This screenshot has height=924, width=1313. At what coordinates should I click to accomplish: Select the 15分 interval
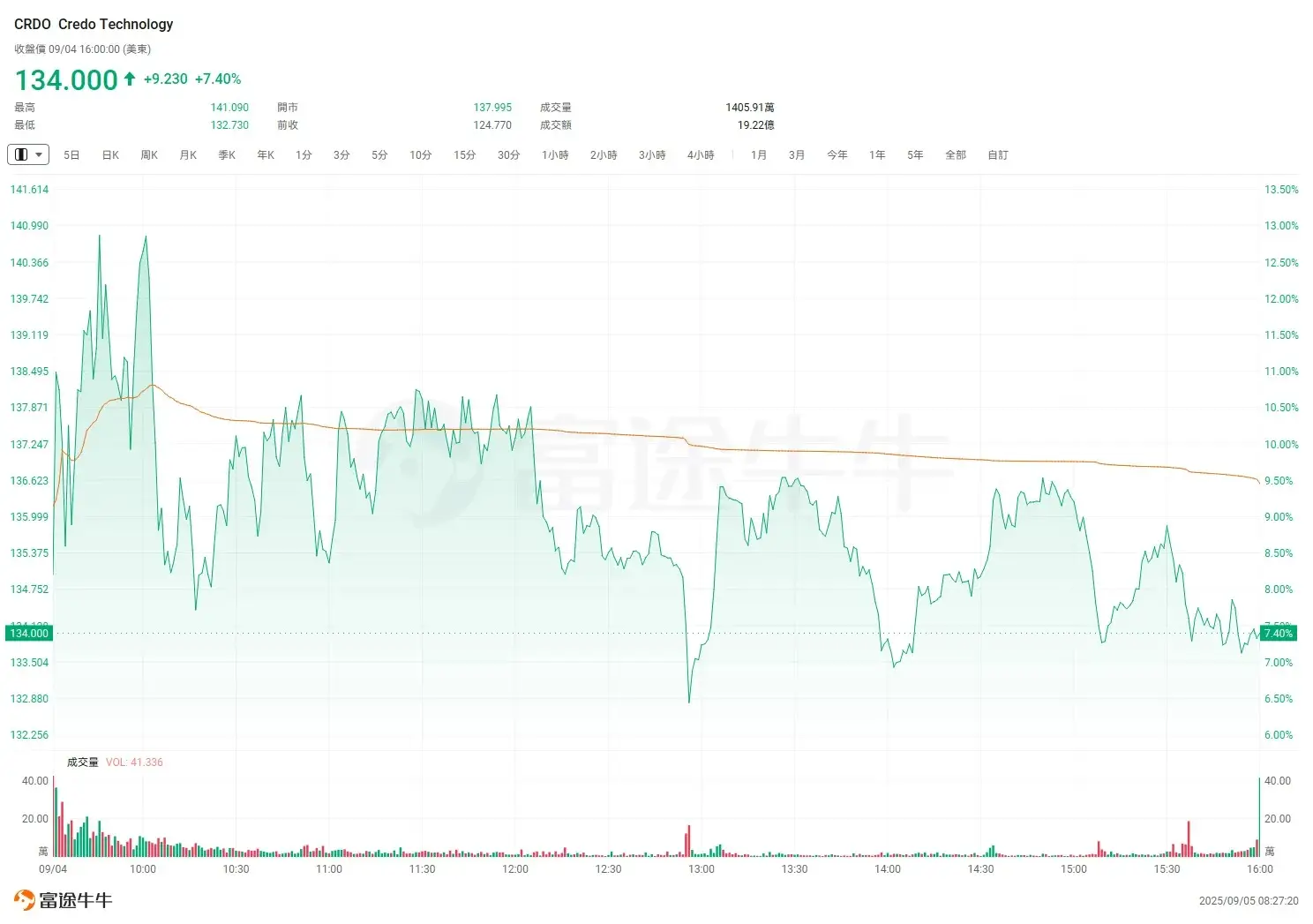(465, 155)
